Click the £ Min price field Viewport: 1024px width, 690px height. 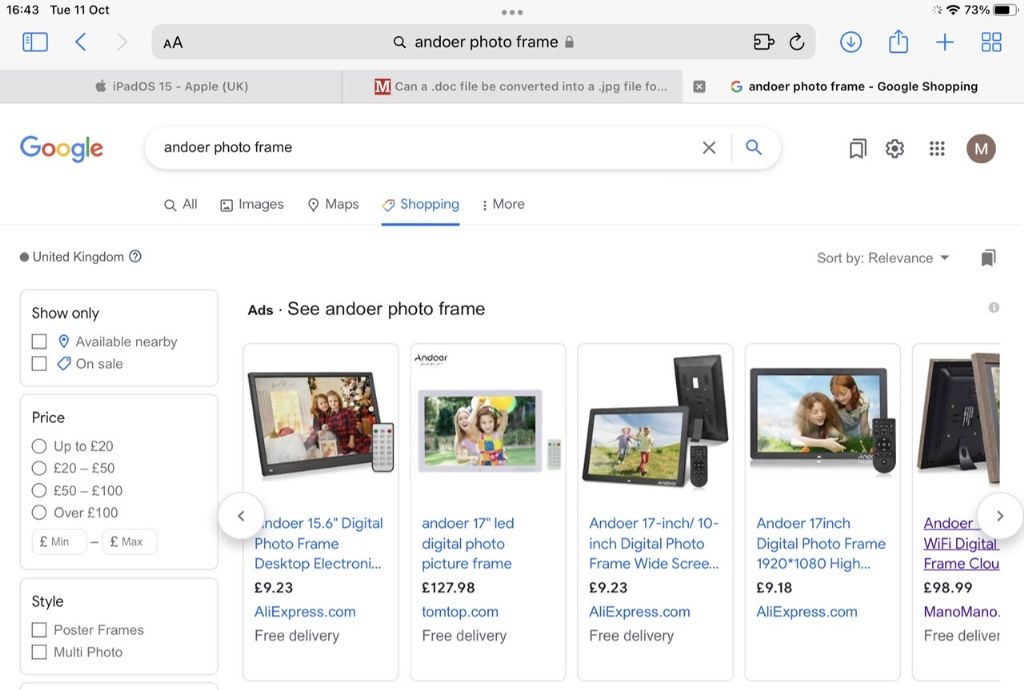(59, 541)
